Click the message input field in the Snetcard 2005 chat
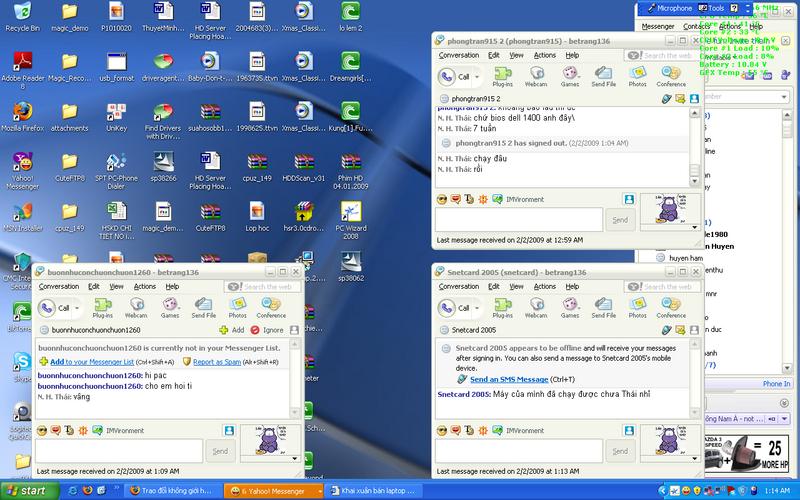The image size is (800, 500). [519, 450]
